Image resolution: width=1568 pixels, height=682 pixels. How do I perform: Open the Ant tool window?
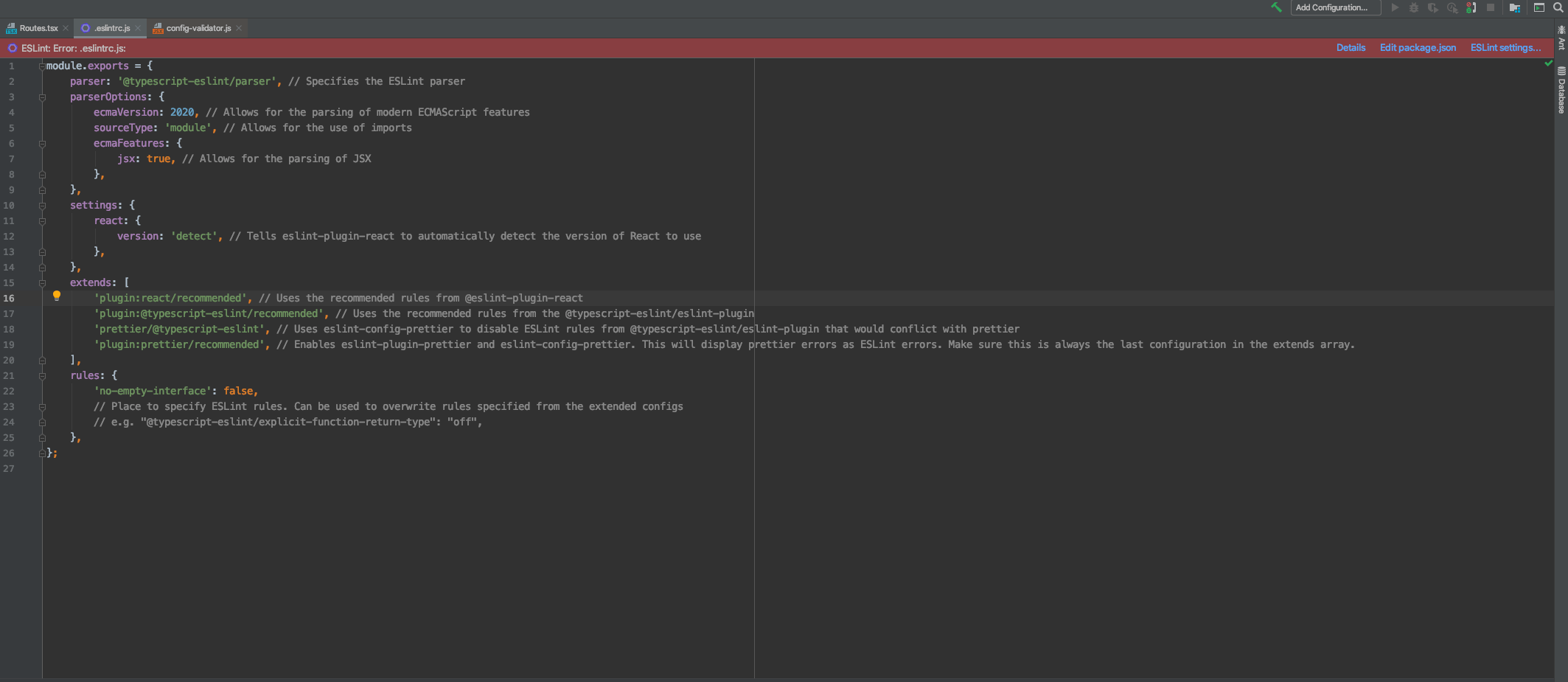[1561, 38]
